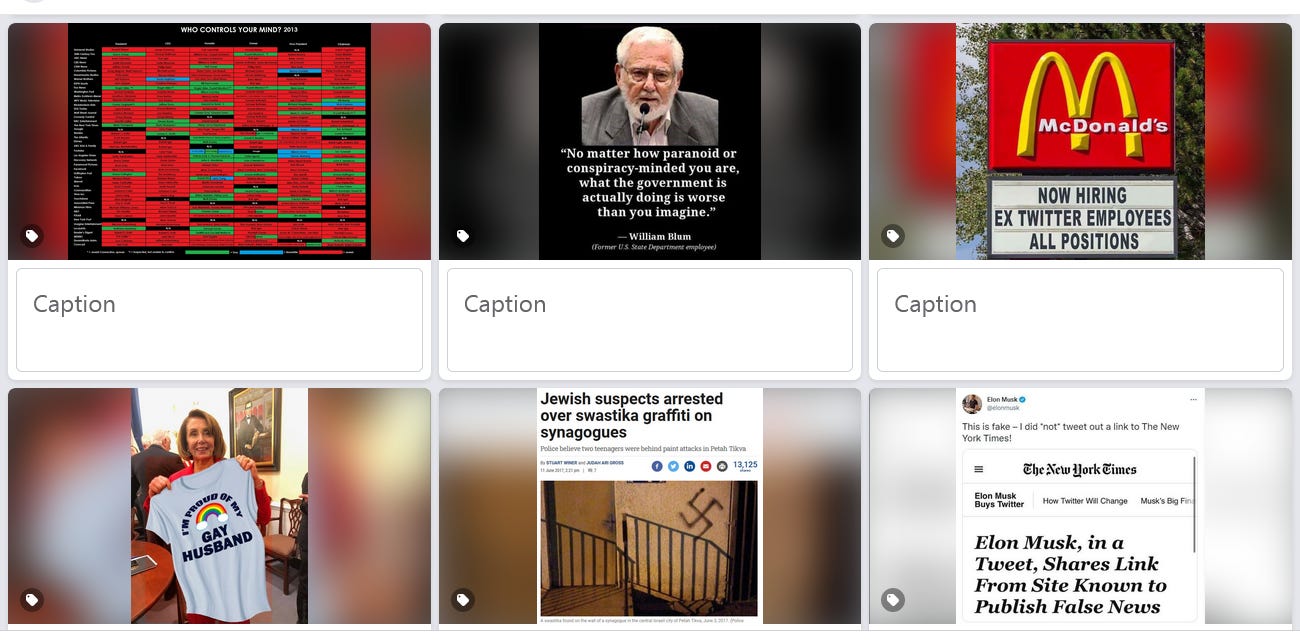Open the William Blum quote thumbnail
Viewport: 1300px width, 642px height.
coord(650,142)
